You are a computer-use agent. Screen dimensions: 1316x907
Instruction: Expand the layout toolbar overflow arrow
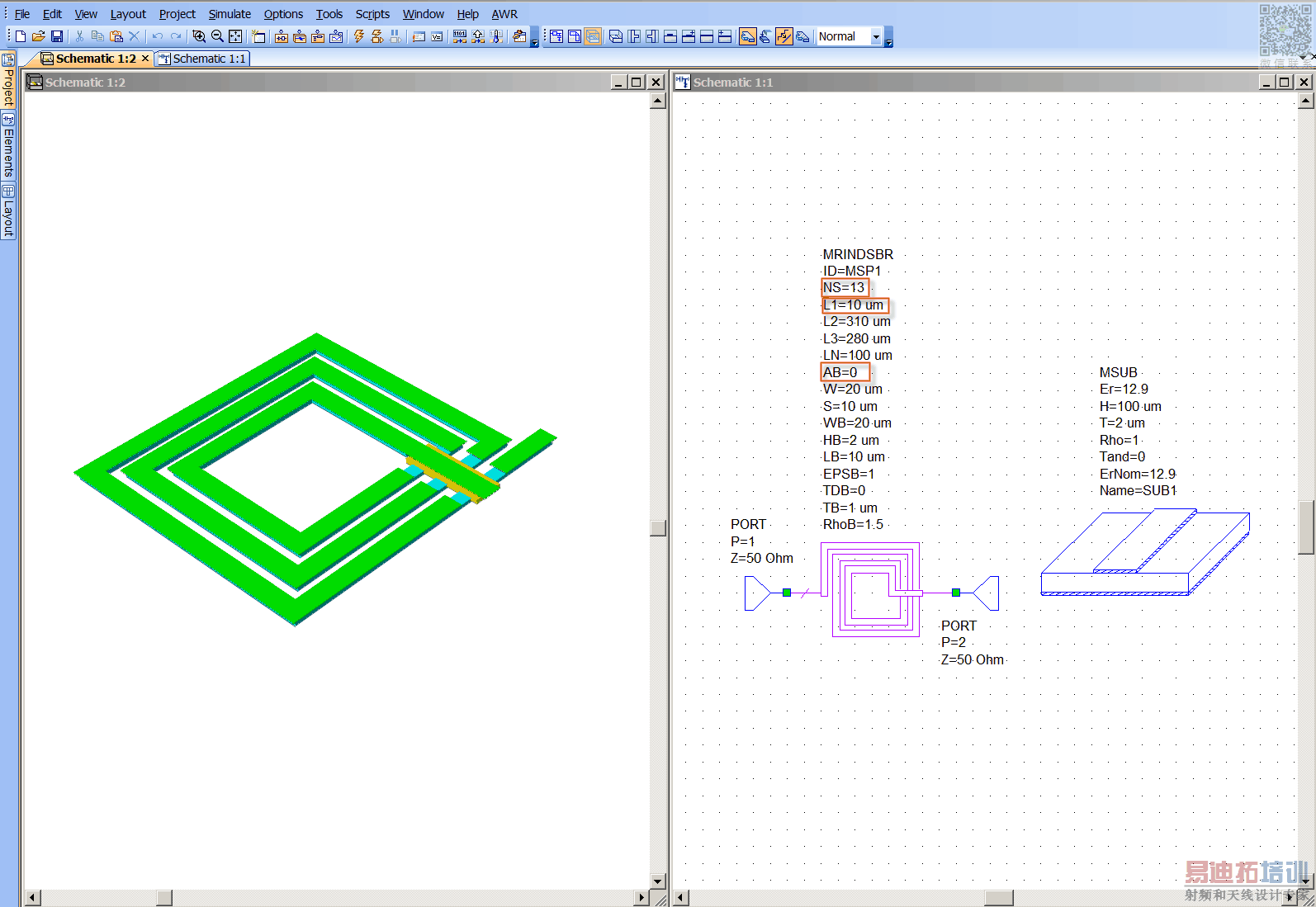[888, 41]
